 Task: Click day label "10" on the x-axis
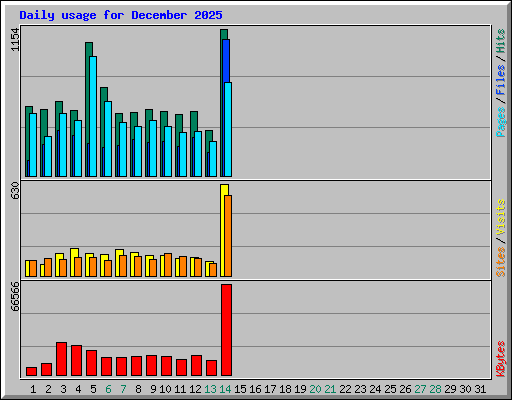[x=165, y=389]
